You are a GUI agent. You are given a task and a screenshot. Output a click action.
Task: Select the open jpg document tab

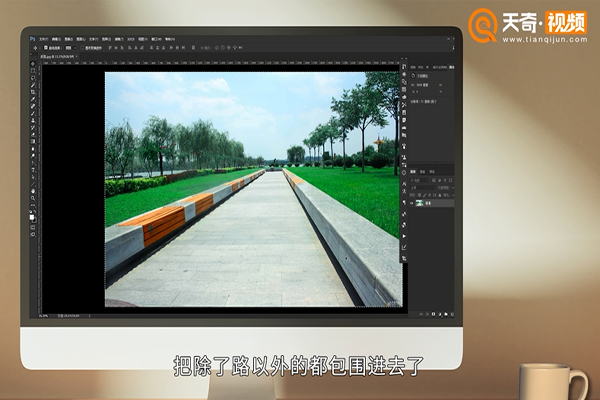(x=57, y=57)
